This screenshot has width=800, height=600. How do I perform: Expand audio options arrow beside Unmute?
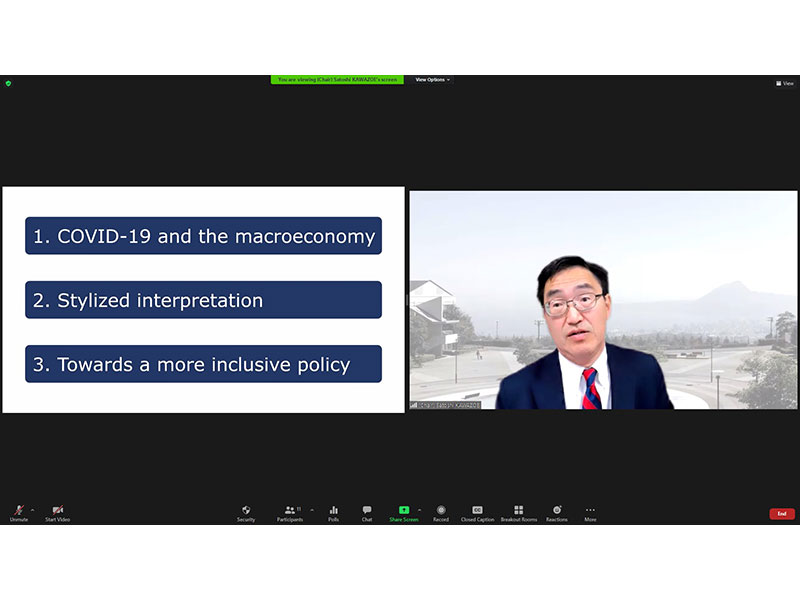point(32,509)
